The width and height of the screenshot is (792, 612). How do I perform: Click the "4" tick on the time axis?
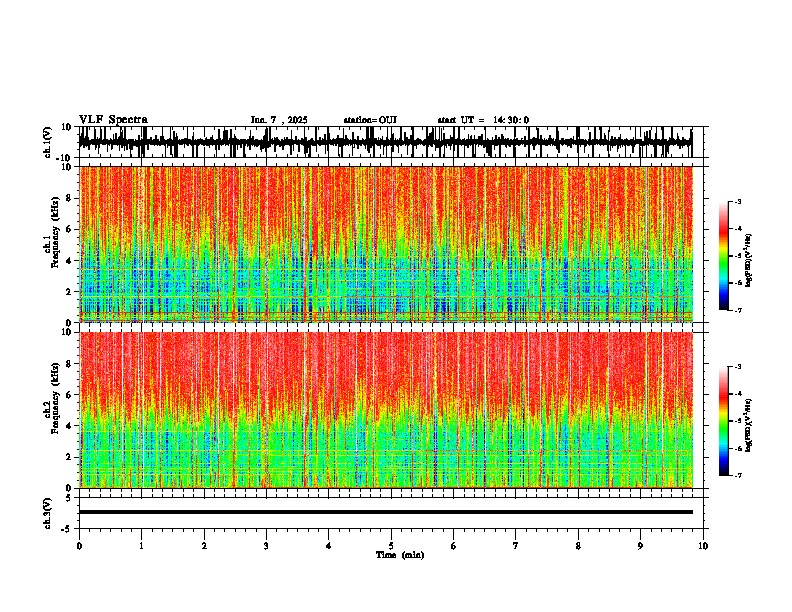coord(329,546)
